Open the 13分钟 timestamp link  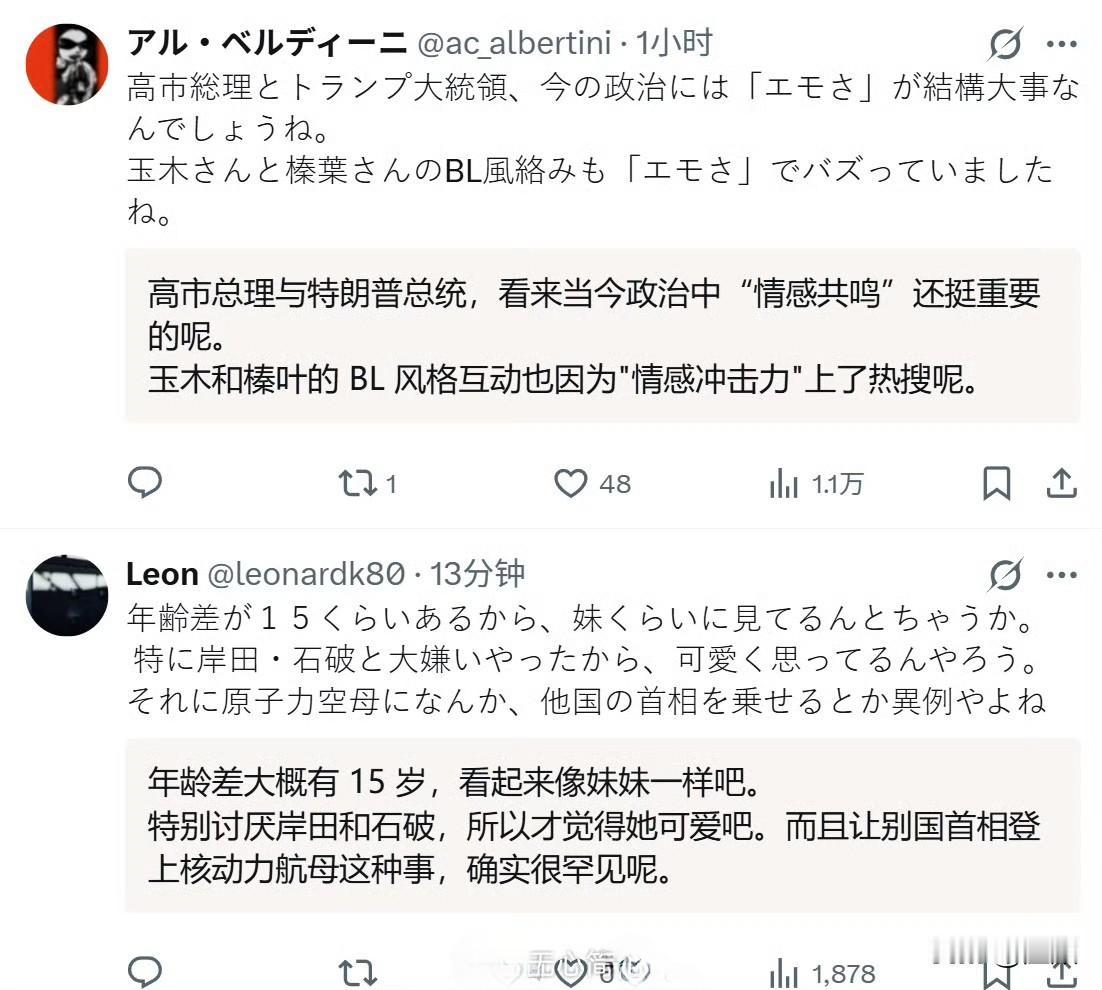(478, 574)
